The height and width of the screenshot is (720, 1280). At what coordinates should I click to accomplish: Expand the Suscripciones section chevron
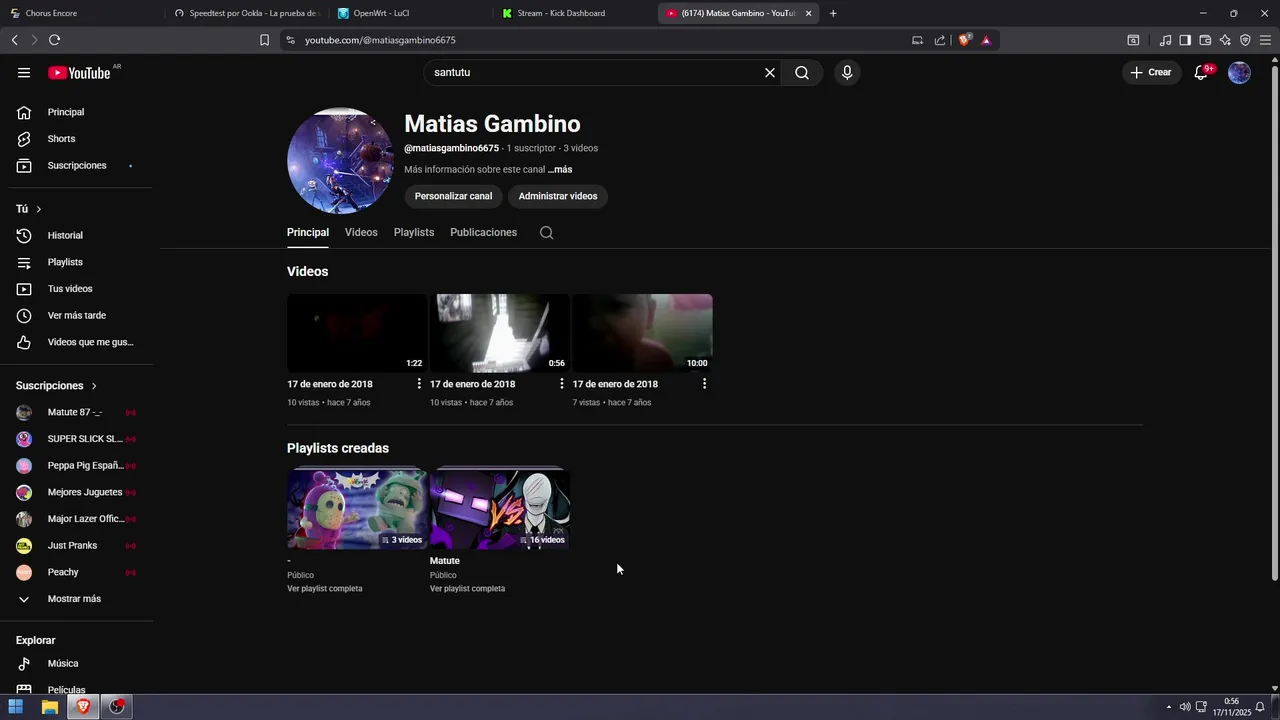[x=94, y=386]
